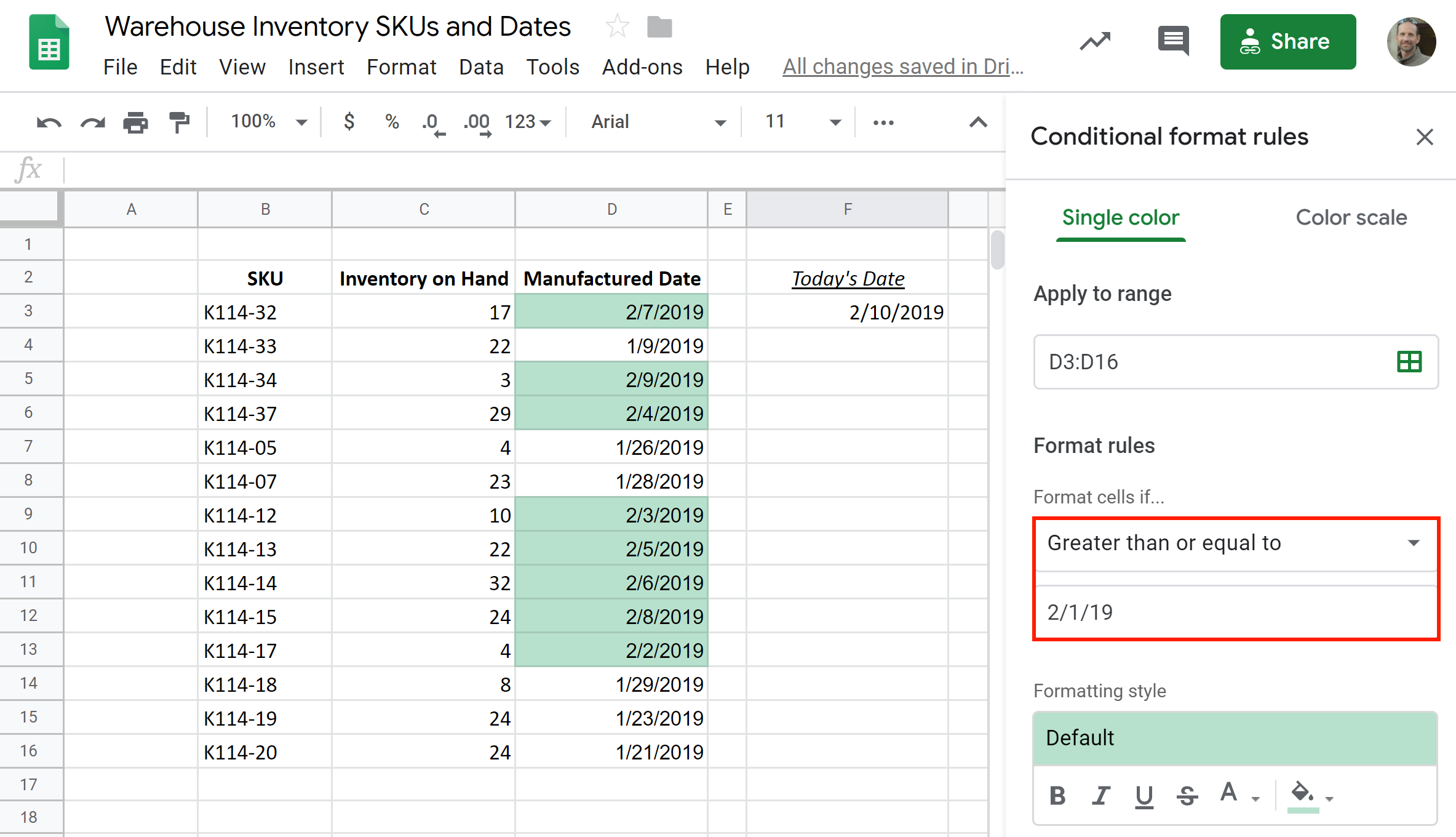Select inventory cell showing 32
This screenshot has width=1456, height=837.
[423, 583]
